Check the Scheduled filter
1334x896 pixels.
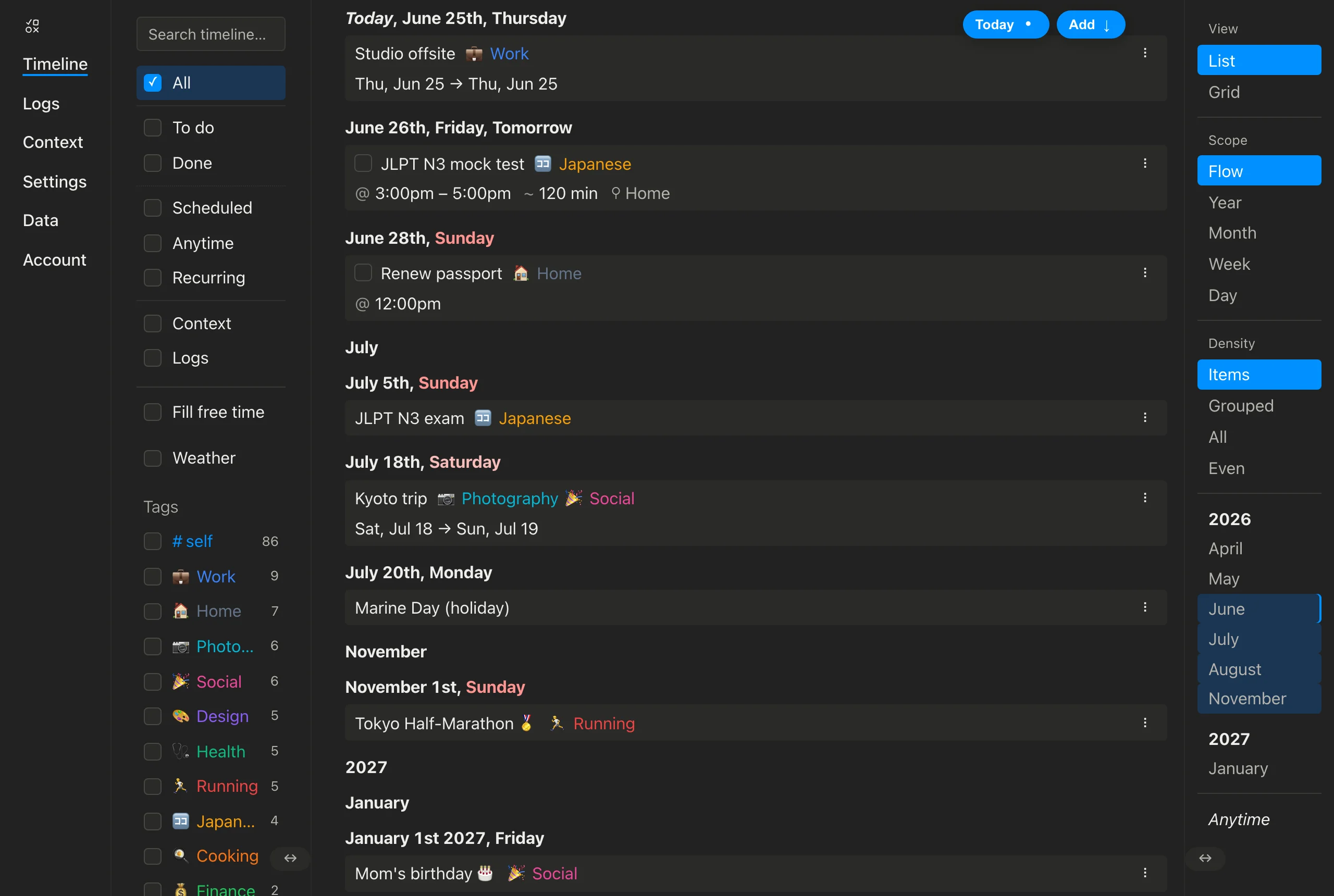point(153,207)
